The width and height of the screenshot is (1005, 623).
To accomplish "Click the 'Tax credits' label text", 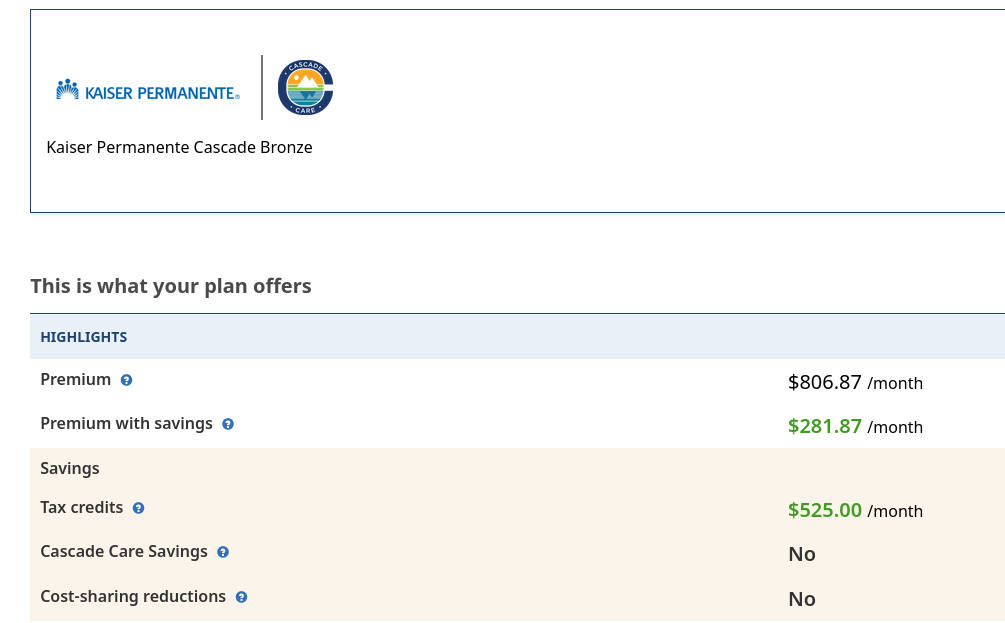I will tap(82, 508).
